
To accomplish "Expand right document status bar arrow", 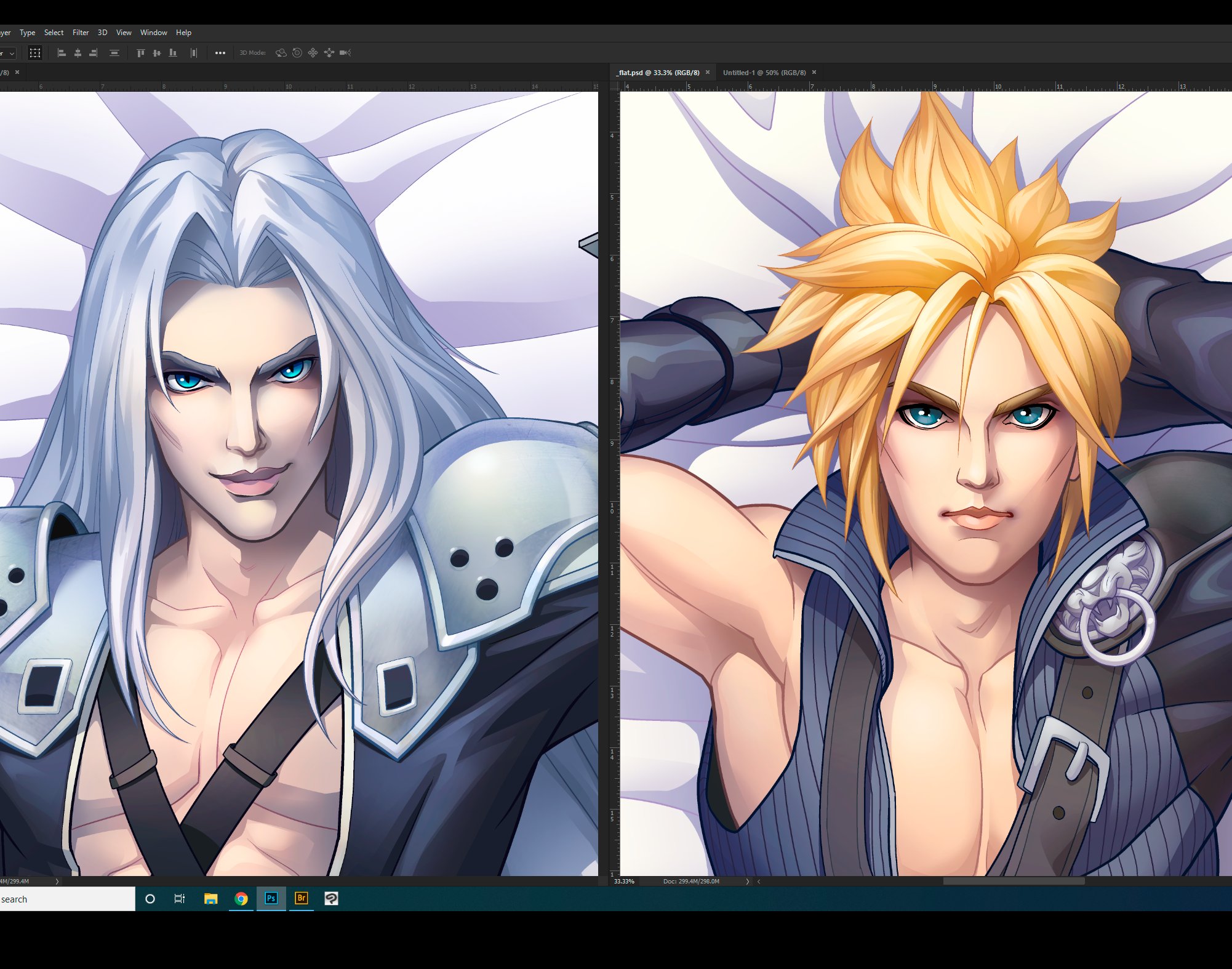I will coord(748,882).
